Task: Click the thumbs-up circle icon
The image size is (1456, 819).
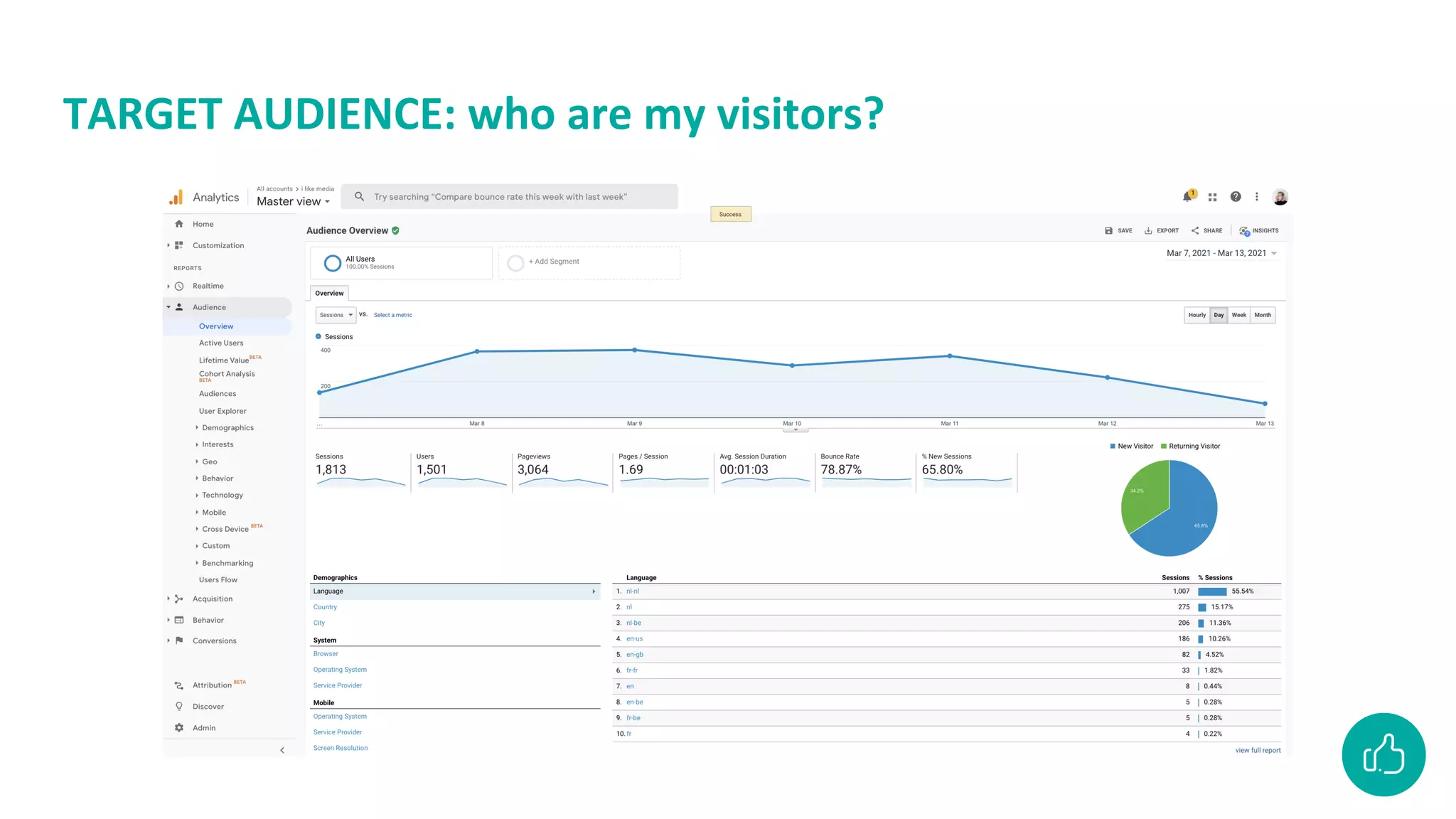Action: 1383,754
